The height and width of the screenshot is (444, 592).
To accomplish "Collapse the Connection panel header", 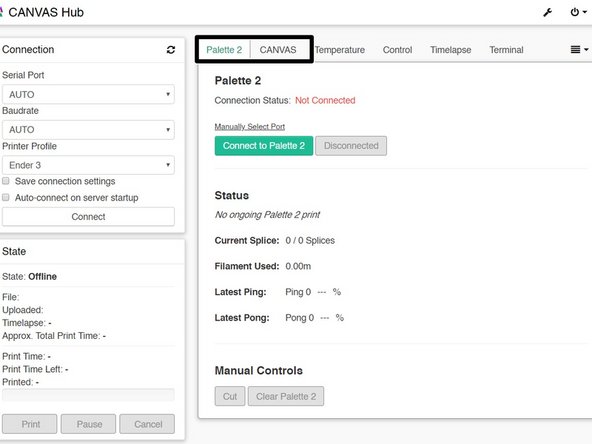I will [x=28, y=49].
